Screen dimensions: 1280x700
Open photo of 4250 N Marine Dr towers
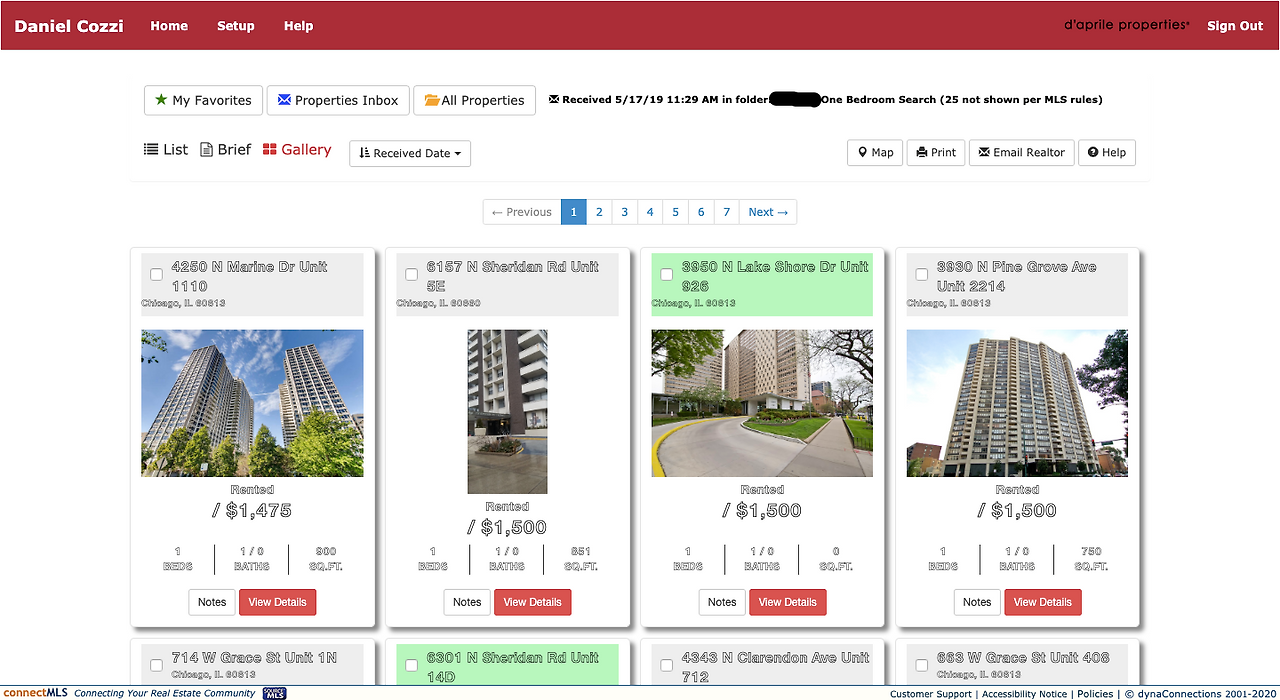pyautogui.click(x=252, y=403)
